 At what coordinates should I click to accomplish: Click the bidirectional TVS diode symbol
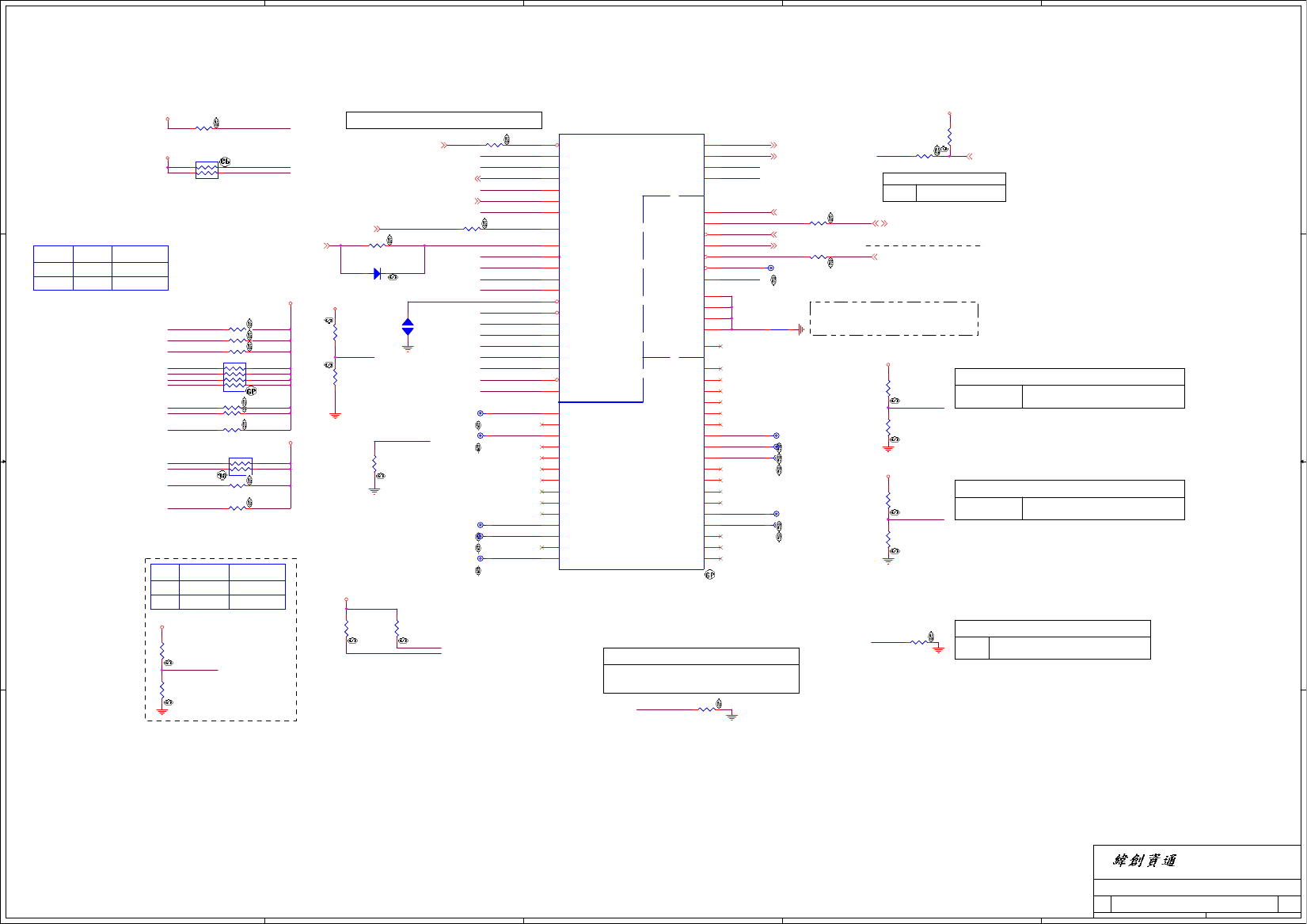408,327
